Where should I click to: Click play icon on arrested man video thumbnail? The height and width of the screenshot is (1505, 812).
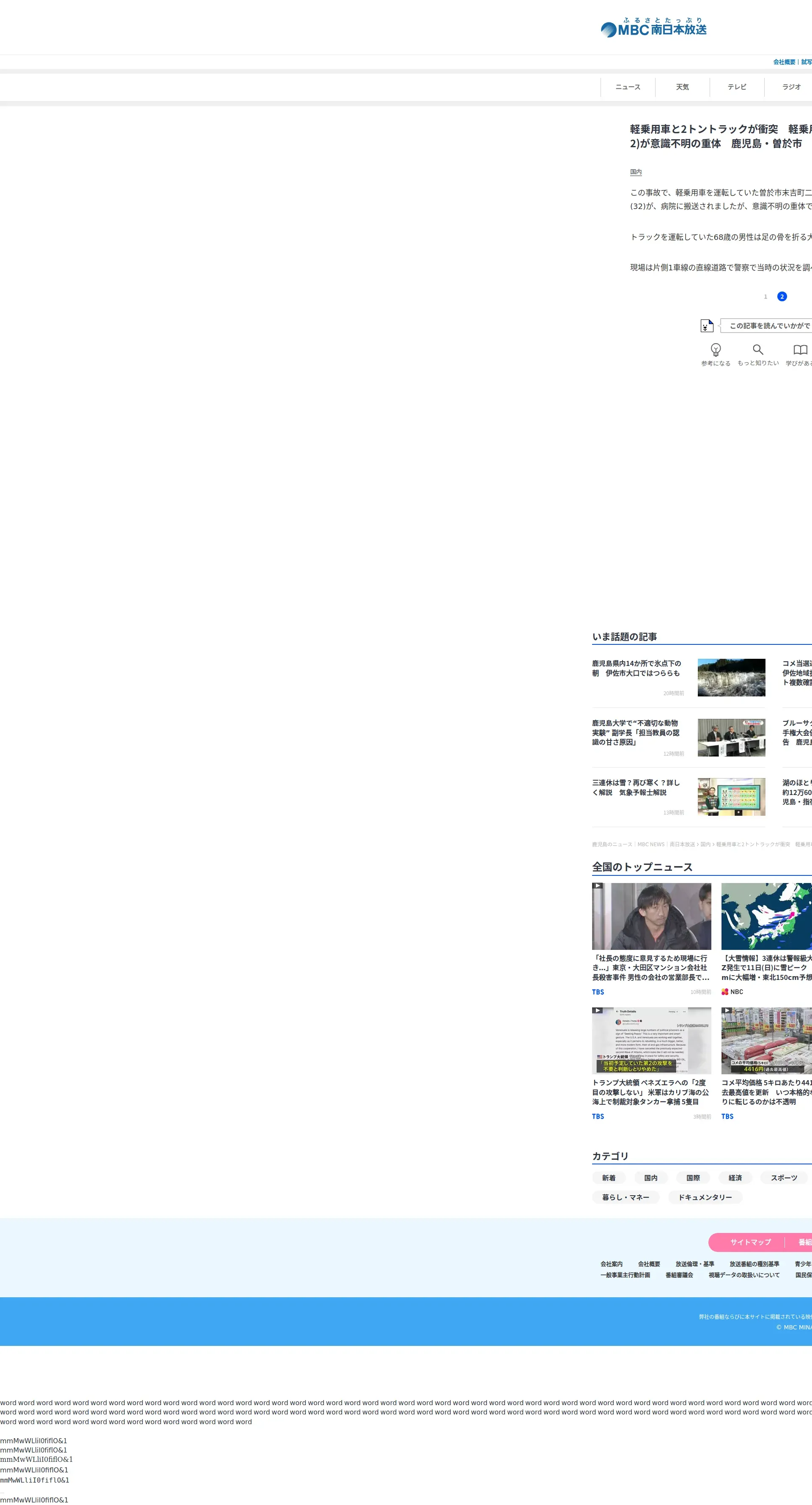pyautogui.click(x=597, y=886)
